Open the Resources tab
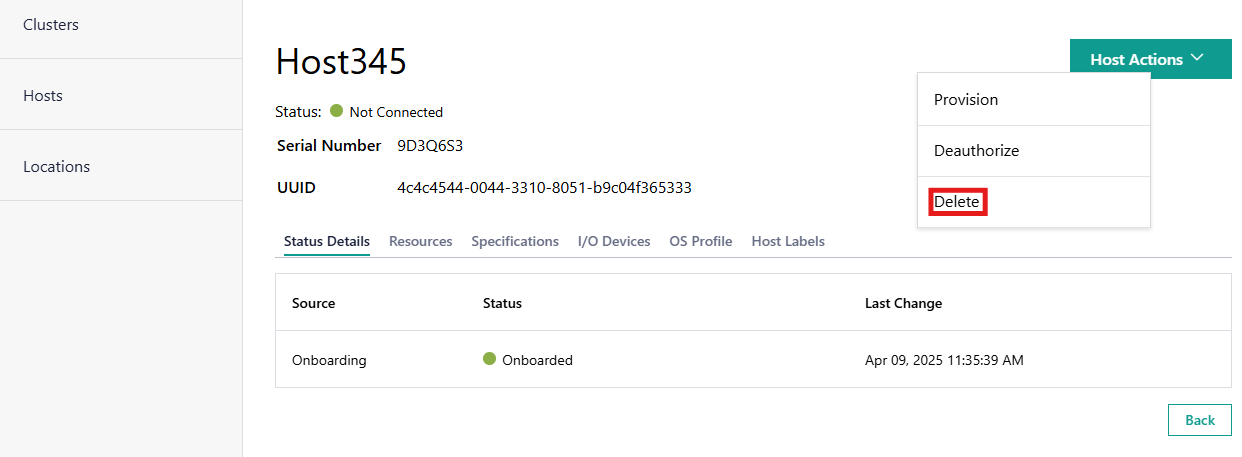 (x=420, y=241)
